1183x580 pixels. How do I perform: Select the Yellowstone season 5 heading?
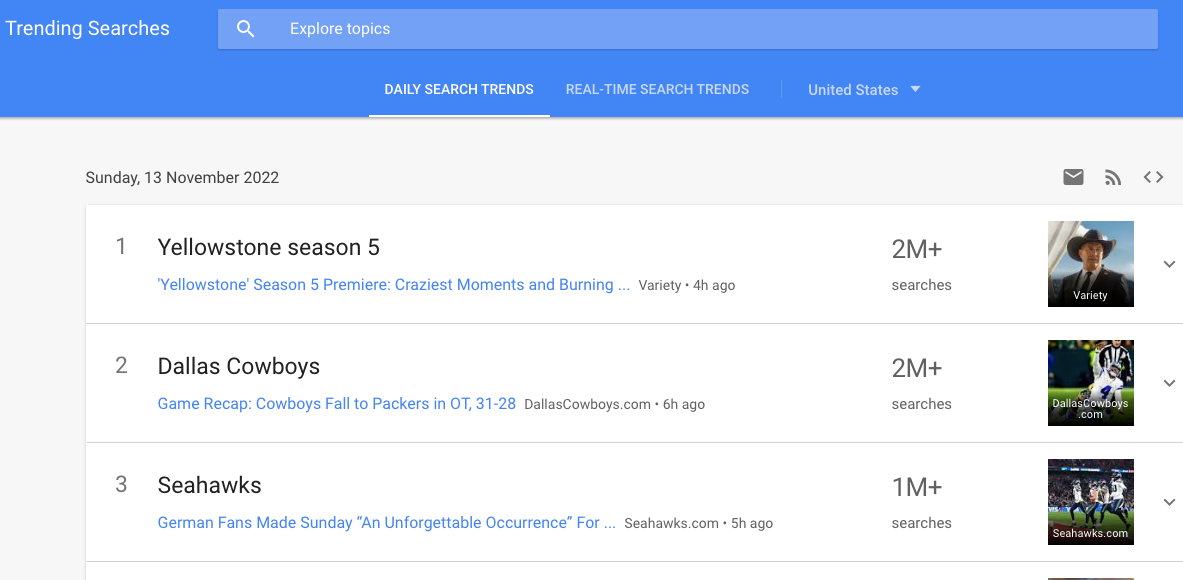(269, 247)
